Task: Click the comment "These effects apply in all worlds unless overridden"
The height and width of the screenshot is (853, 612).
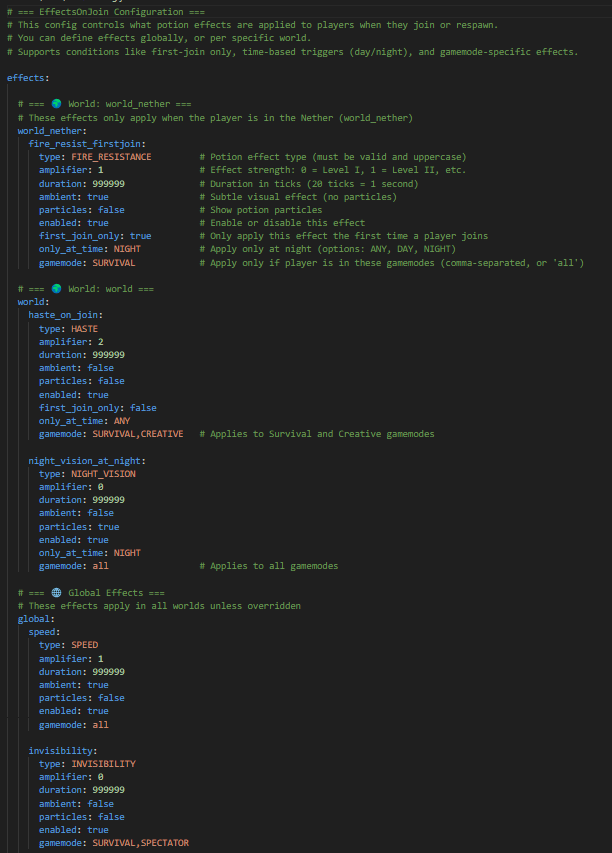Action: (x=159, y=606)
